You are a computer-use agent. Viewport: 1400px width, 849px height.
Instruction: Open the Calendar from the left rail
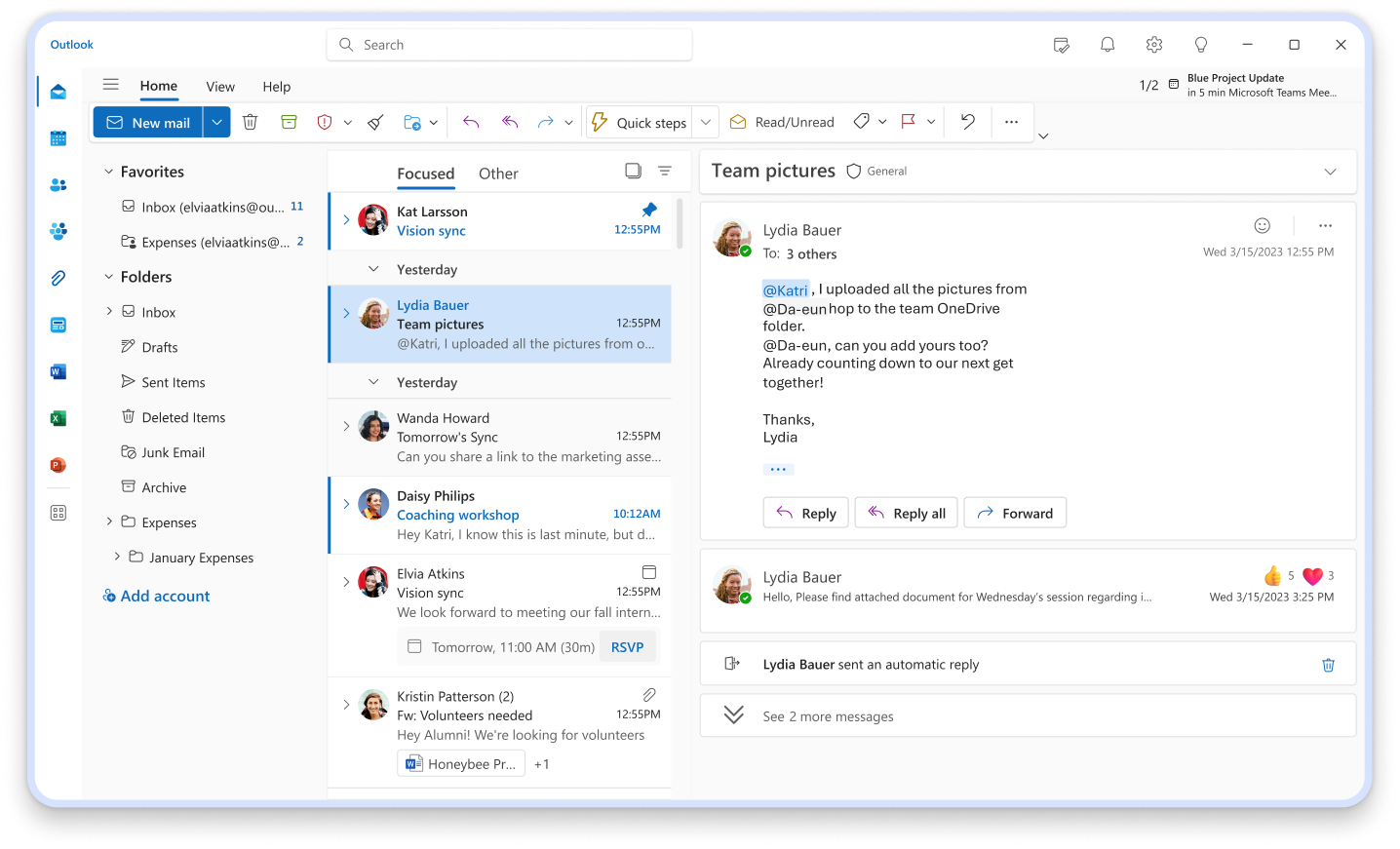[x=58, y=138]
